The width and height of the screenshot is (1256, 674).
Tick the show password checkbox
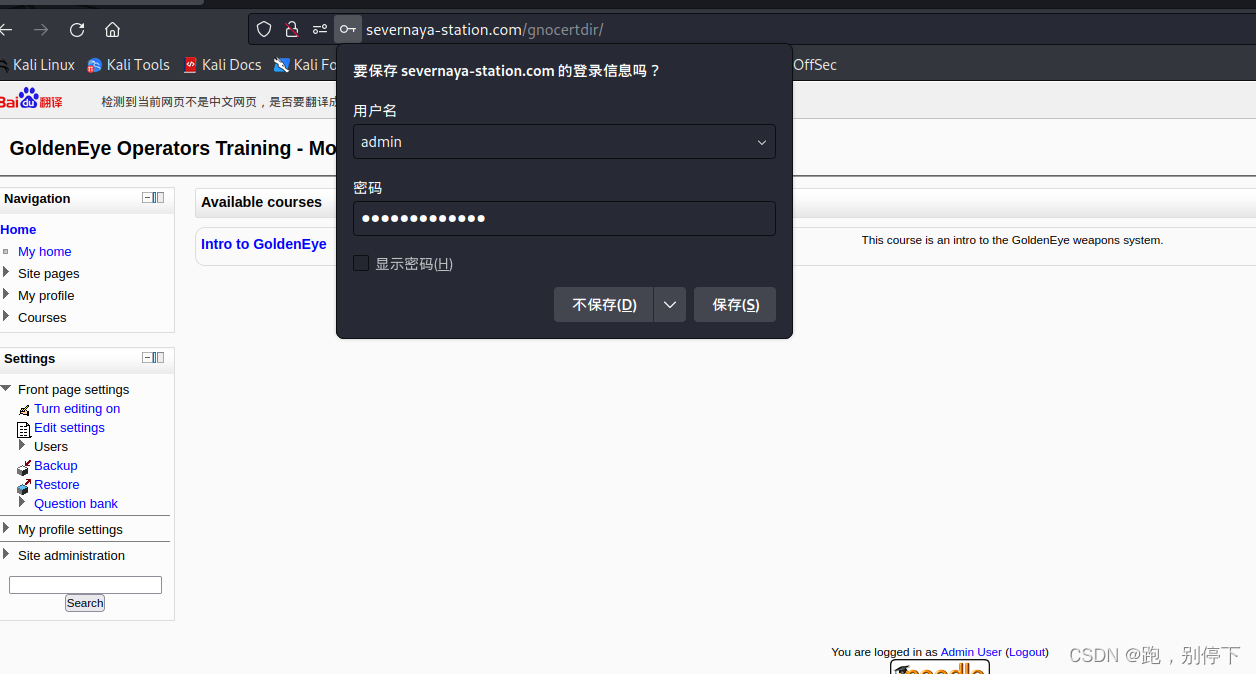[x=361, y=263]
